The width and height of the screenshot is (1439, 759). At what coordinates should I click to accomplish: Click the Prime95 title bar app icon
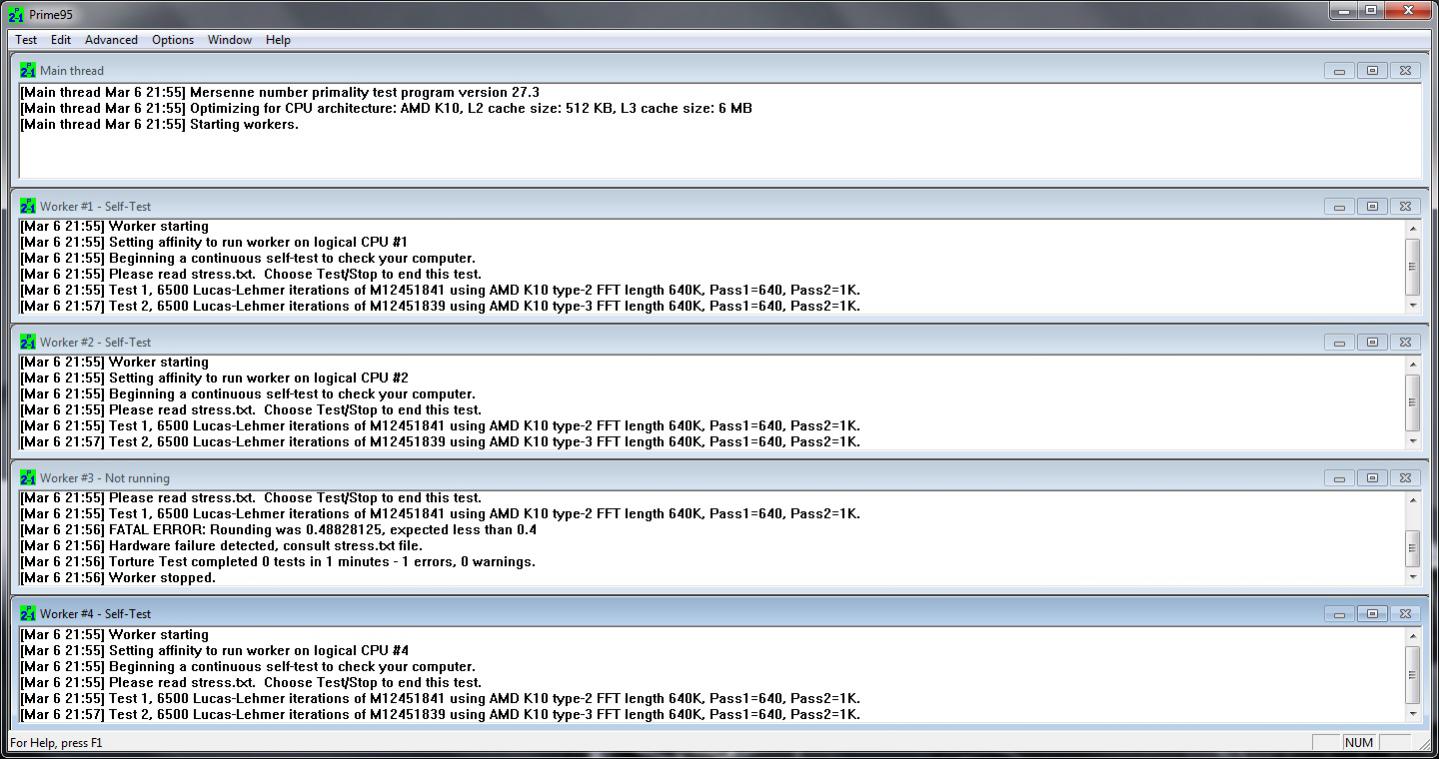tap(16, 15)
